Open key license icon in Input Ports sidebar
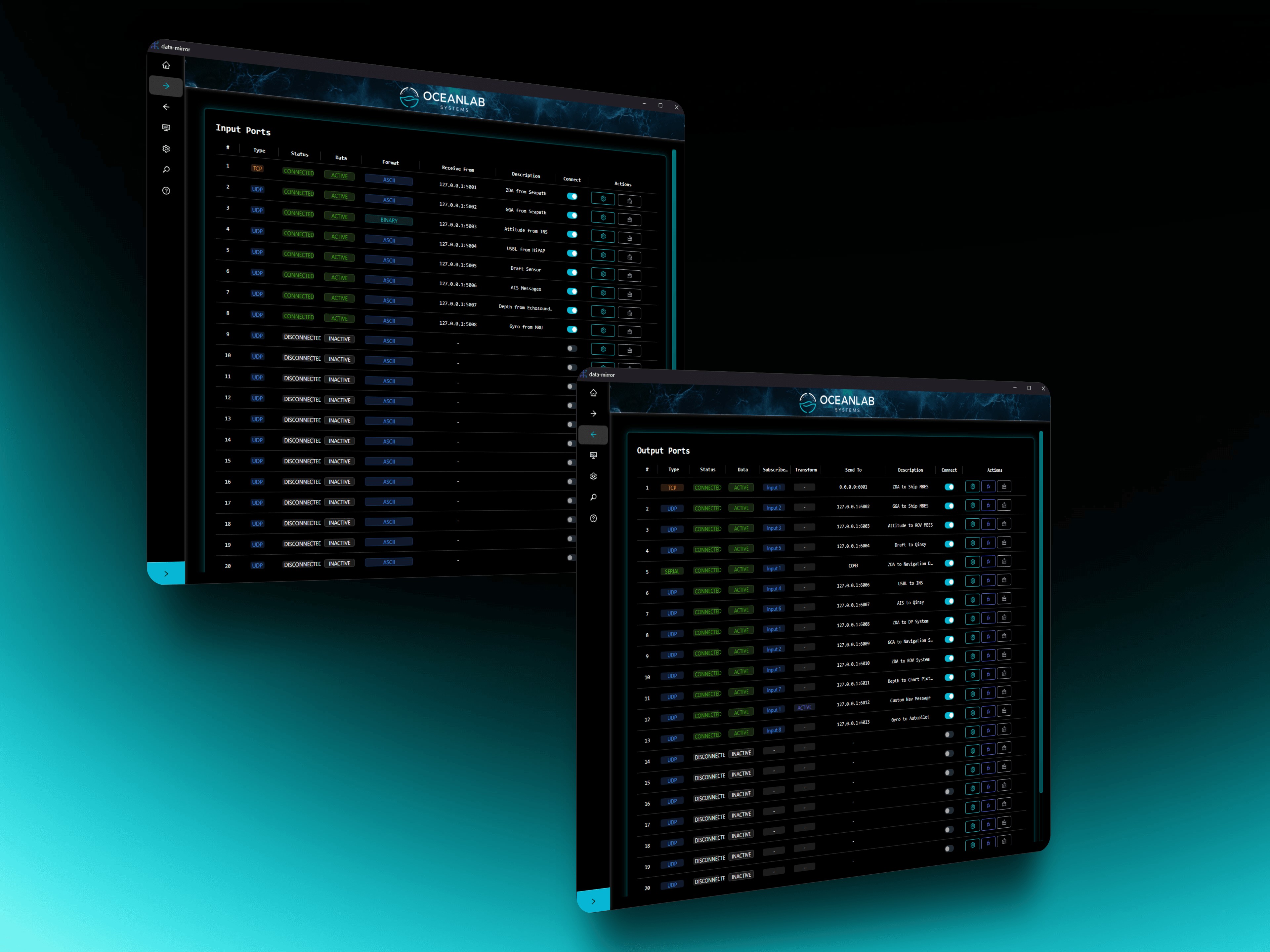Screen dimensions: 1270x952 click(x=166, y=169)
